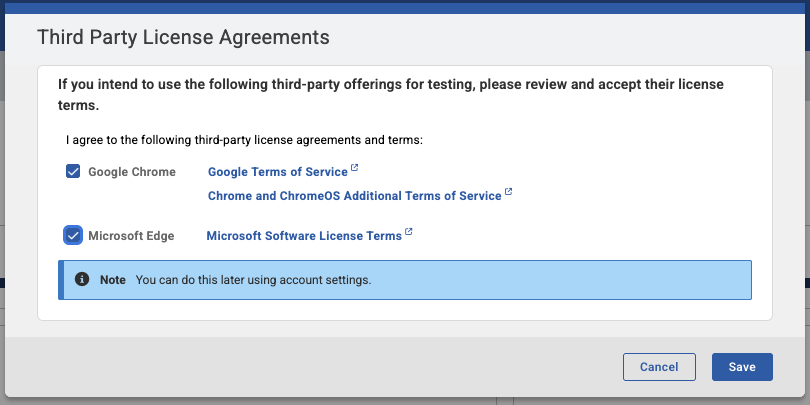
Task: Uncheck the Google Chrome checkbox
Action: click(x=73, y=171)
